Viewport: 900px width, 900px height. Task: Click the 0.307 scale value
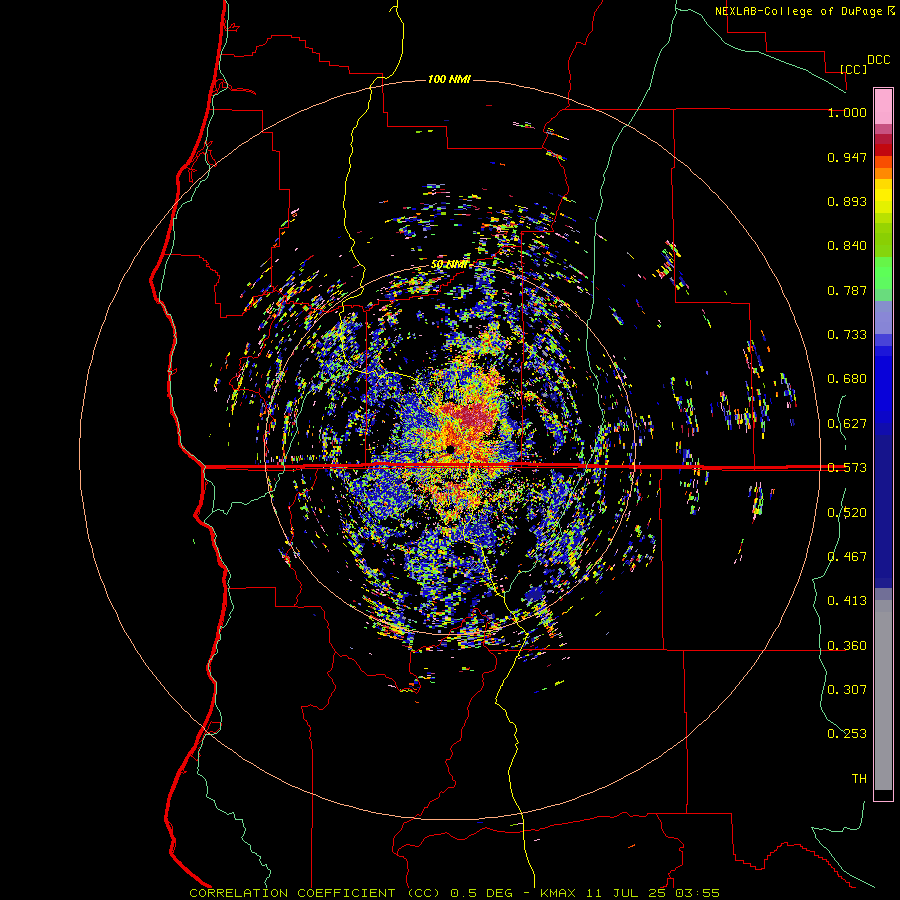(x=847, y=690)
